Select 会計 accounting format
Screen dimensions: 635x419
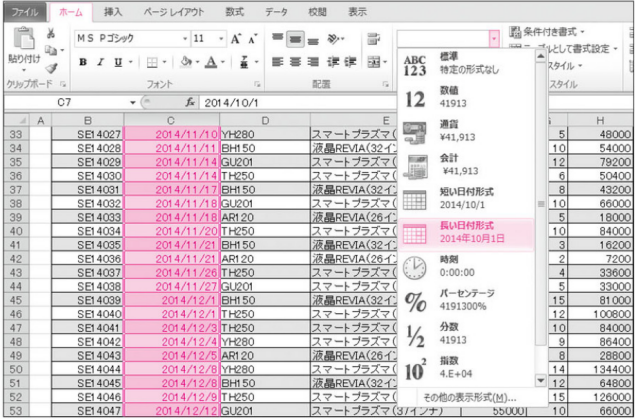467,165
